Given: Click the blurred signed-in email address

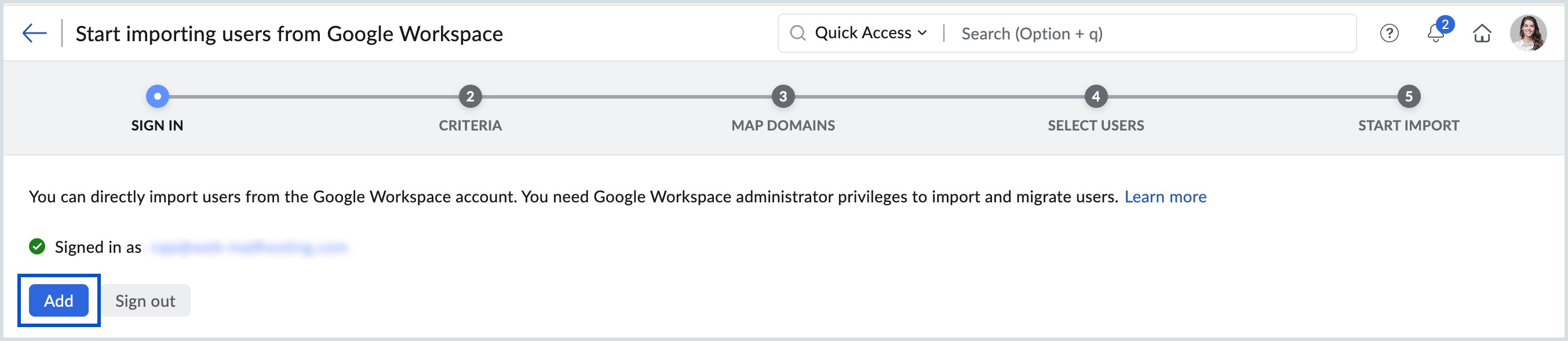Looking at the screenshot, I should (249, 247).
